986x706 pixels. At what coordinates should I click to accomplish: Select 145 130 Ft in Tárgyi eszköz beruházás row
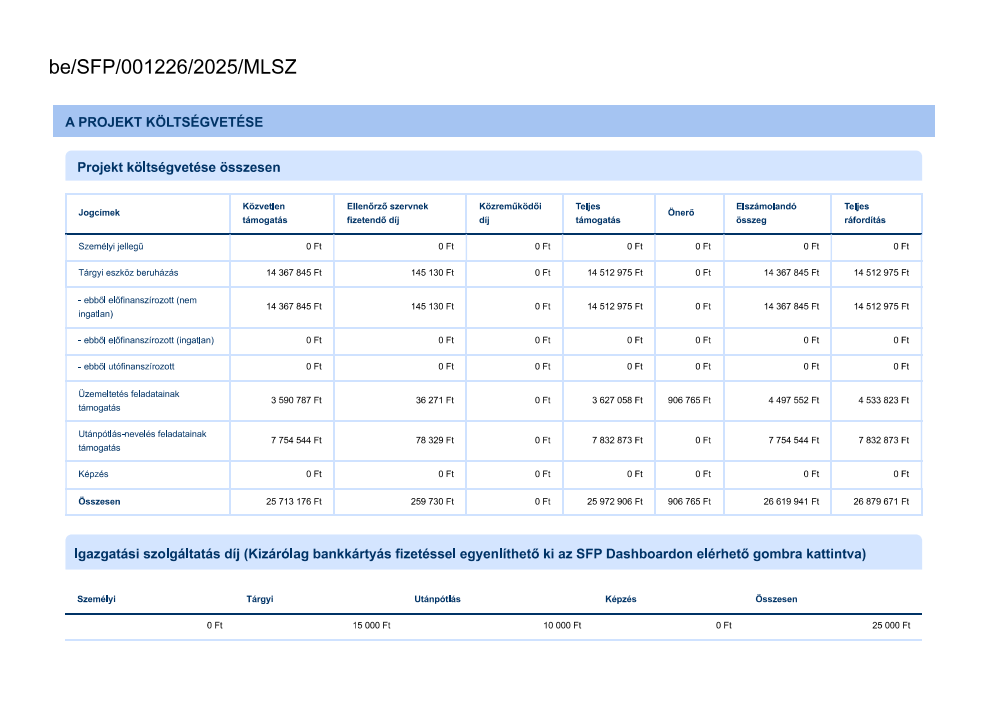432,273
